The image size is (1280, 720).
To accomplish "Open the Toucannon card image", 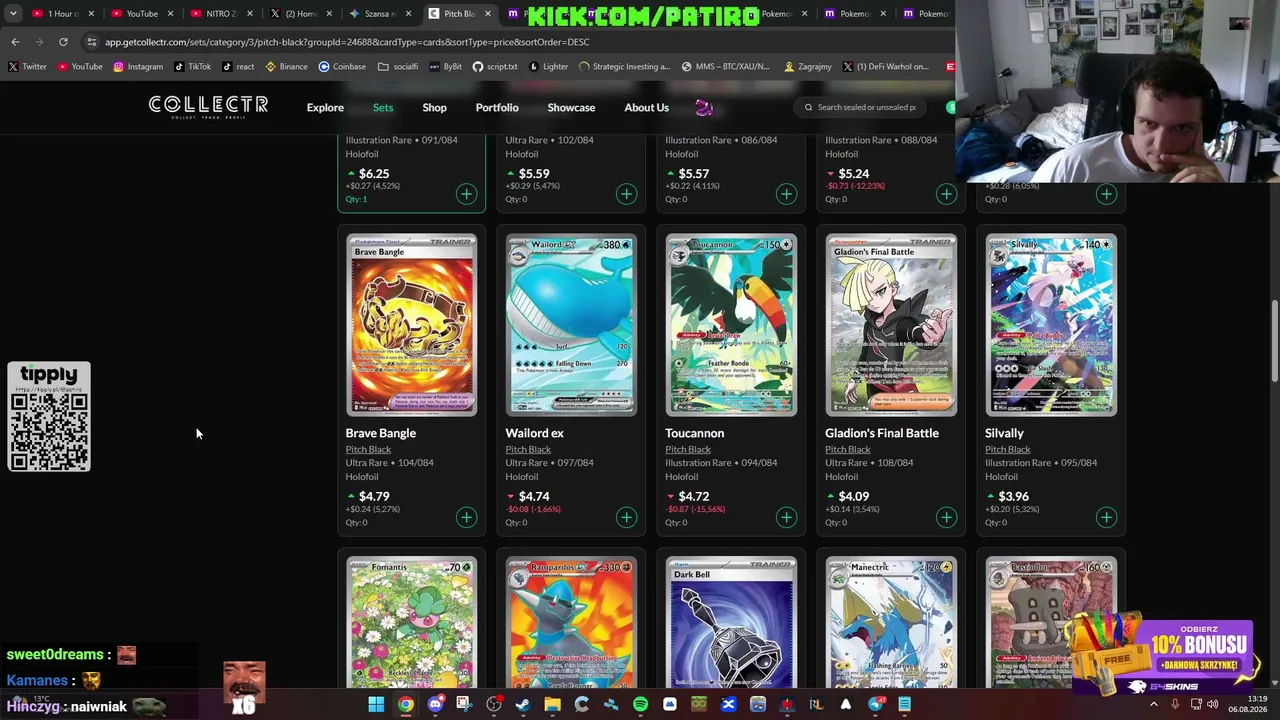I will [x=731, y=325].
